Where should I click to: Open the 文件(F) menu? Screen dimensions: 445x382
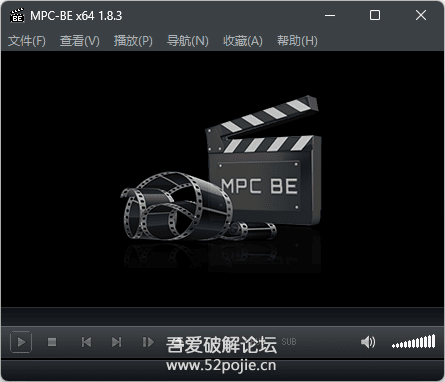[x=27, y=41]
